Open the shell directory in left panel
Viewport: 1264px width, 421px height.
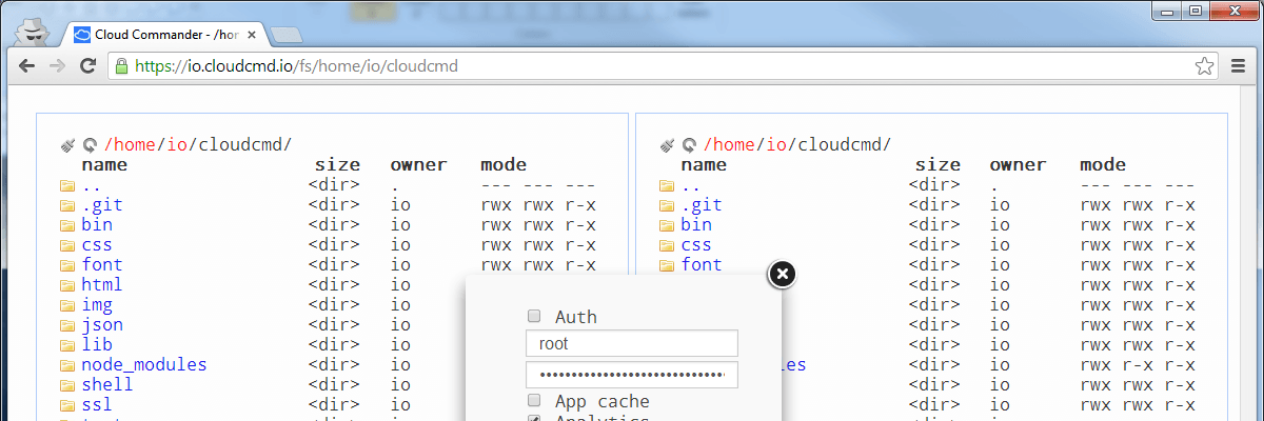[107, 384]
